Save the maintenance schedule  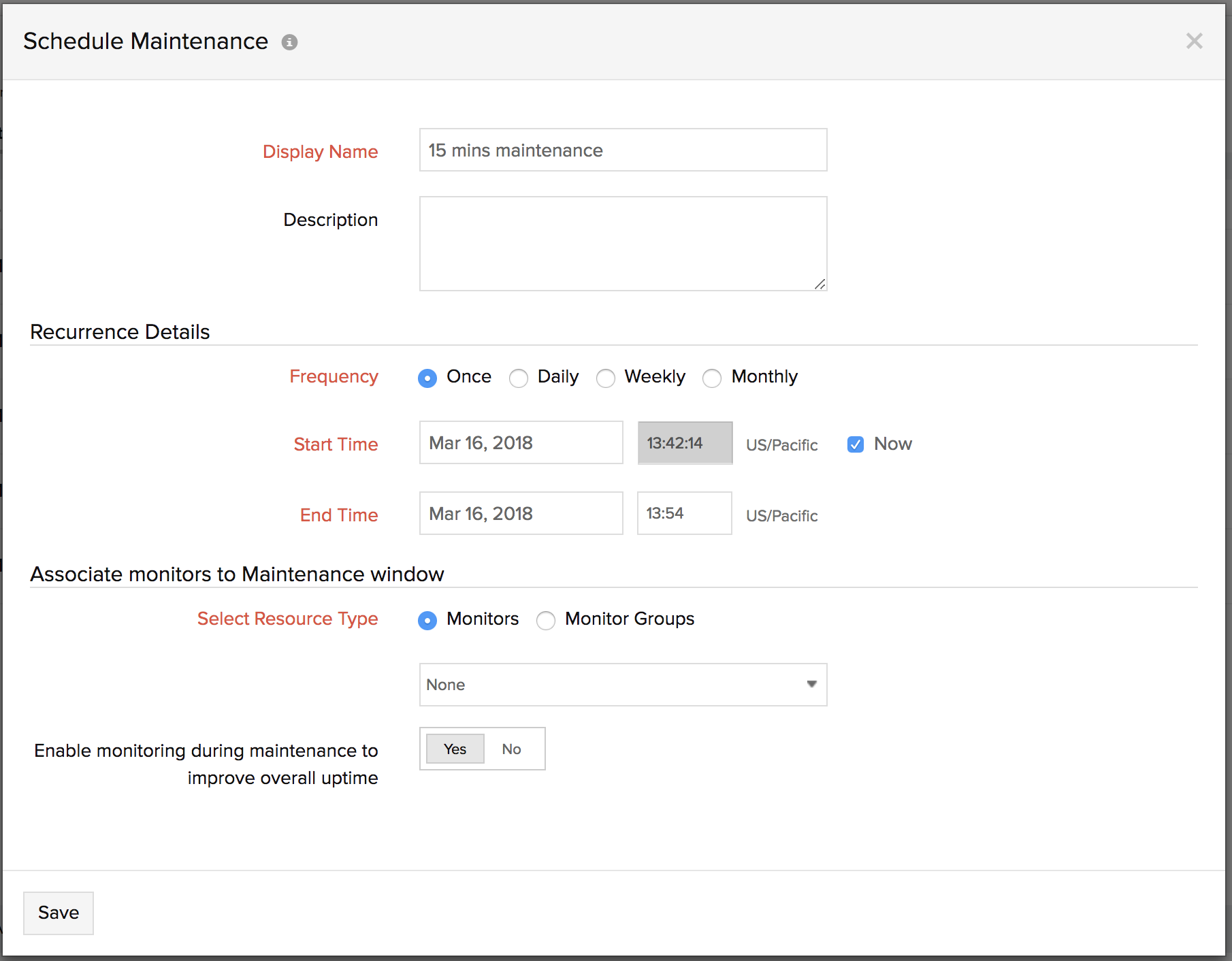(x=58, y=913)
